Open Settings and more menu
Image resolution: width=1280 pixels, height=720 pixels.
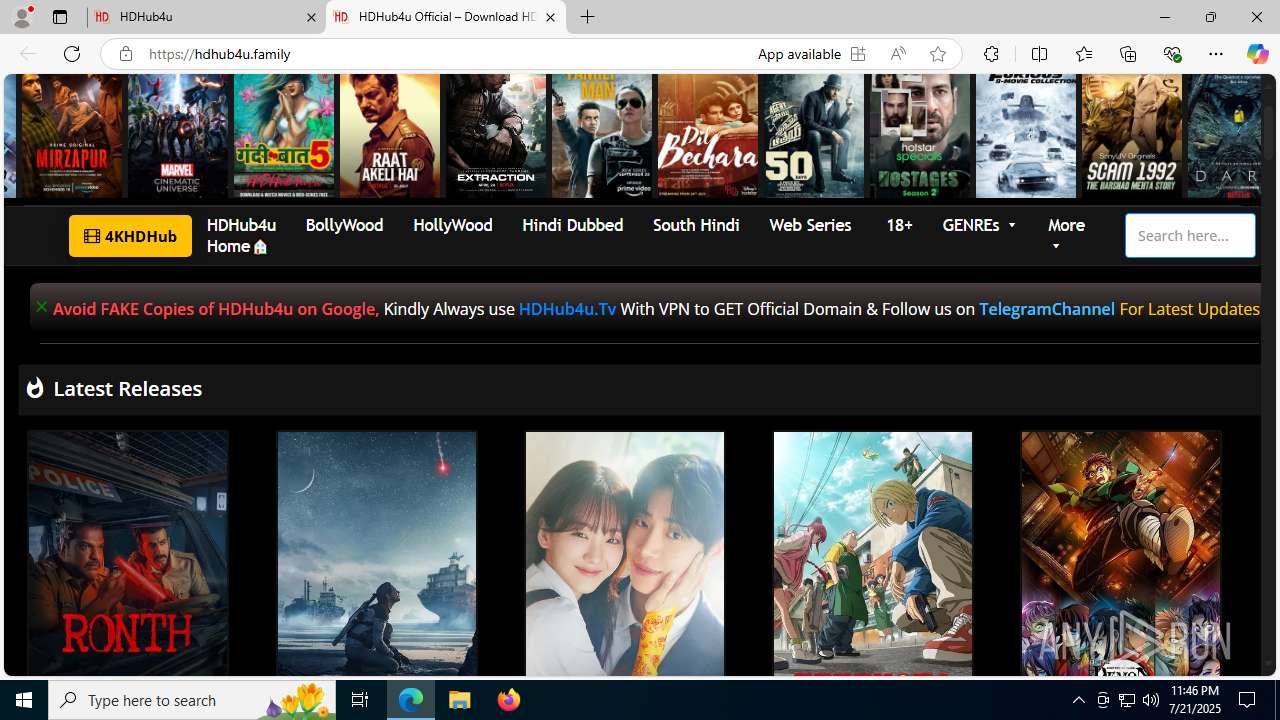point(1215,54)
